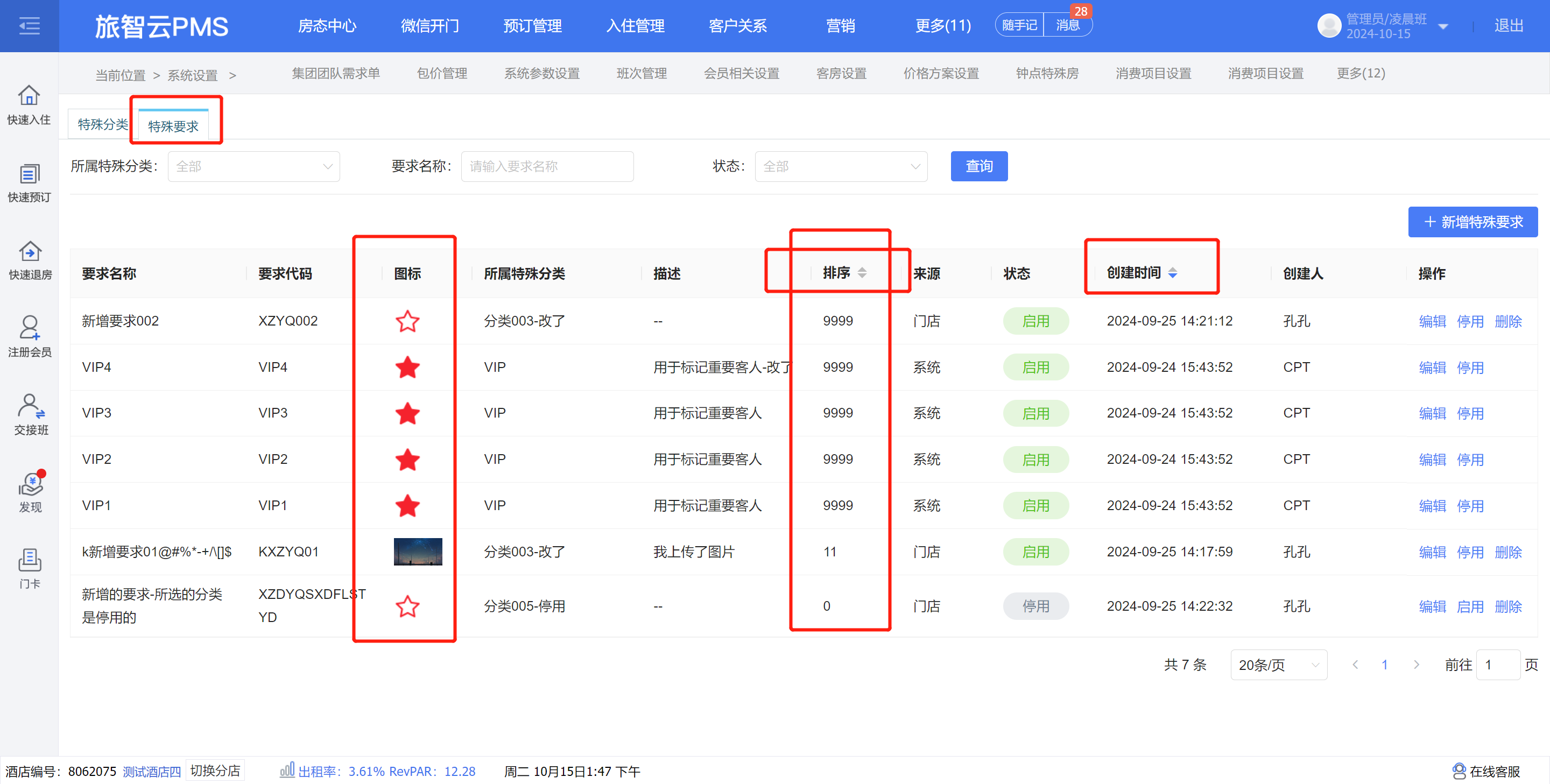
Task: Sort table by 创建时间 column arrows
Action: pyautogui.click(x=1172, y=273)
